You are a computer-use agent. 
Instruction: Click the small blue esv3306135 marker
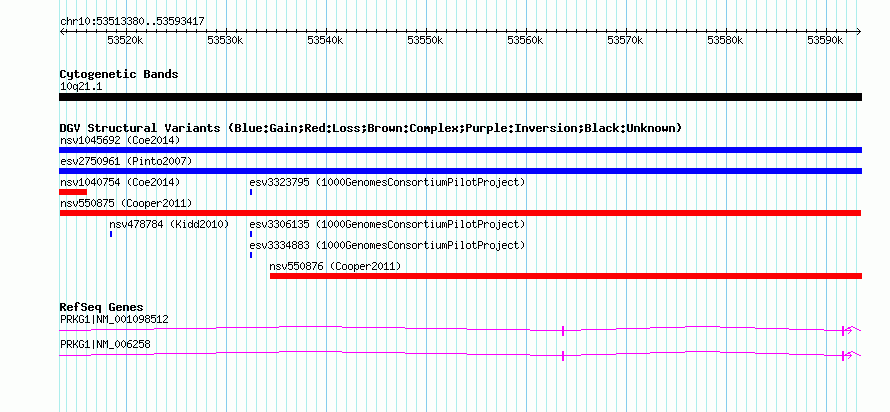251,234
